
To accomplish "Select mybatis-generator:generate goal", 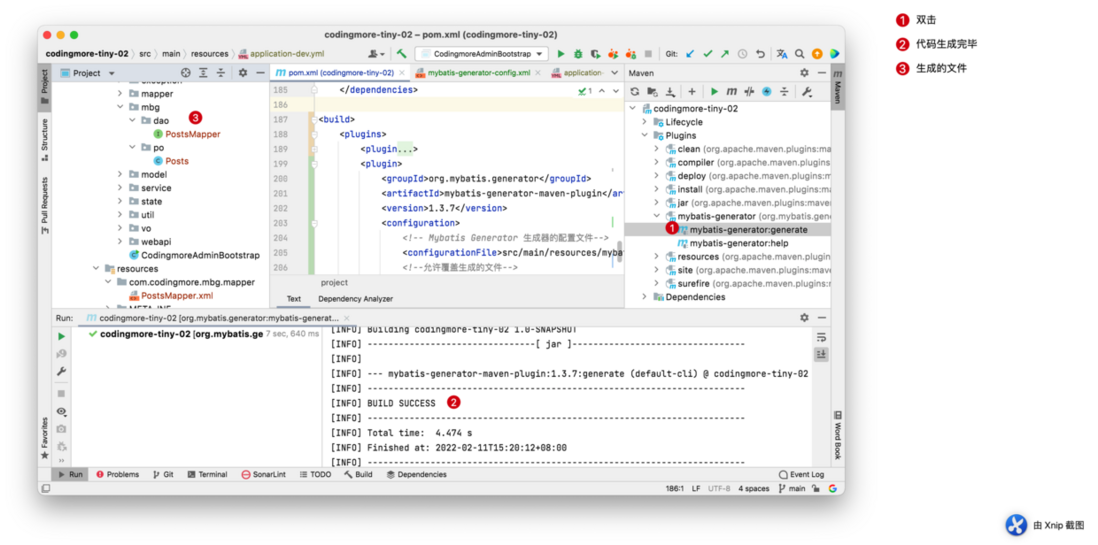I will click(749, 230).
